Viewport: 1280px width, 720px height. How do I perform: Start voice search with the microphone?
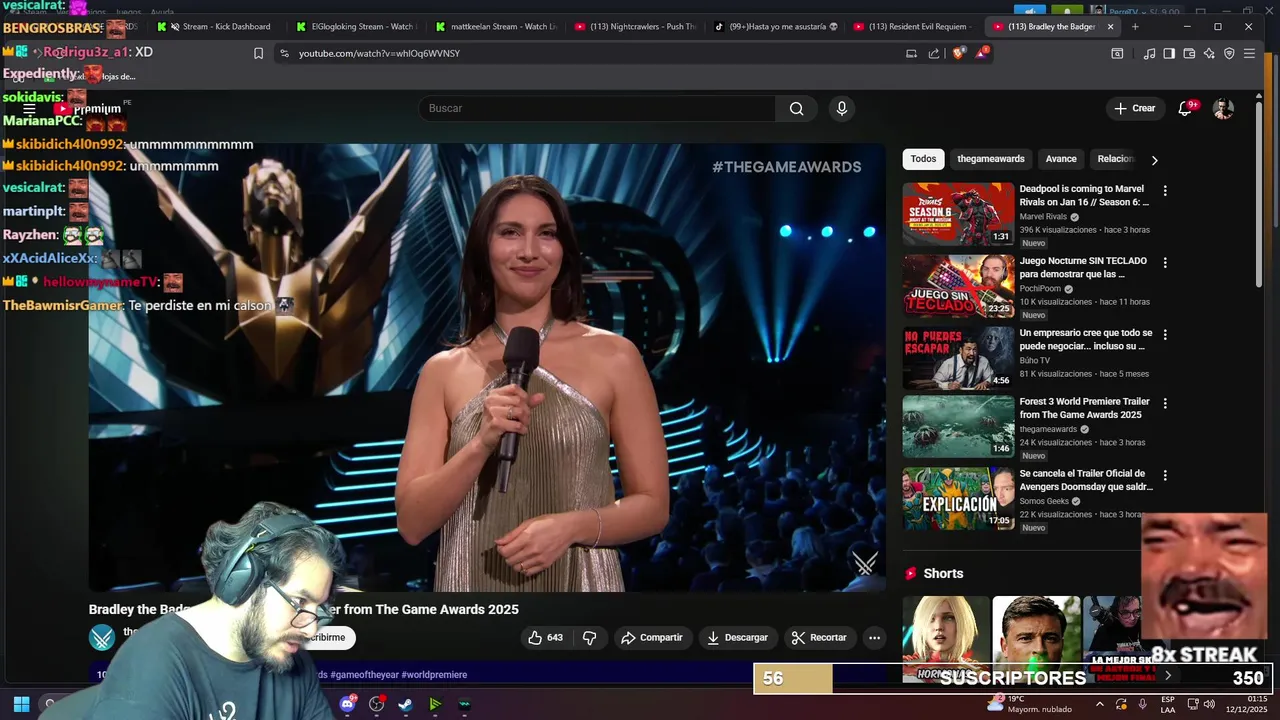(842, 108)
